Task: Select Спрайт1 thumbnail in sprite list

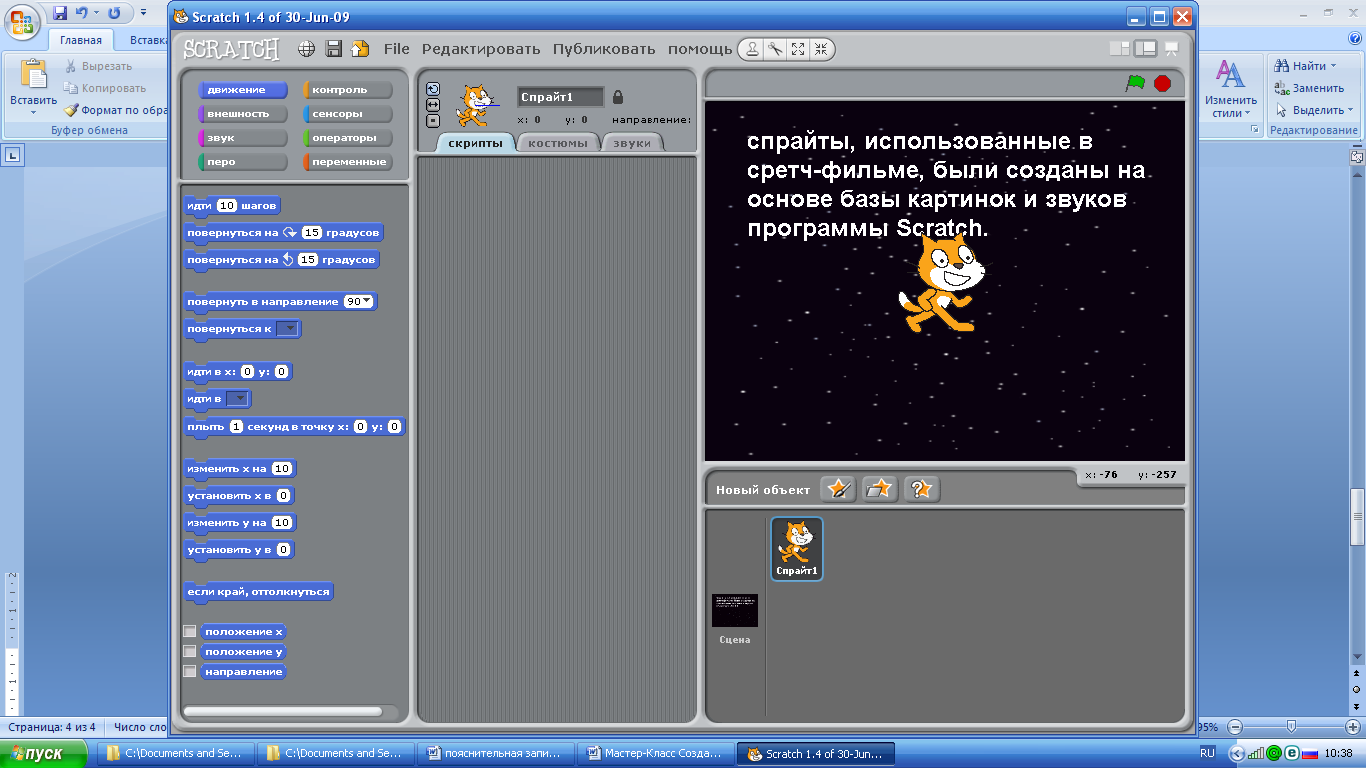Action: pos(797,548)
